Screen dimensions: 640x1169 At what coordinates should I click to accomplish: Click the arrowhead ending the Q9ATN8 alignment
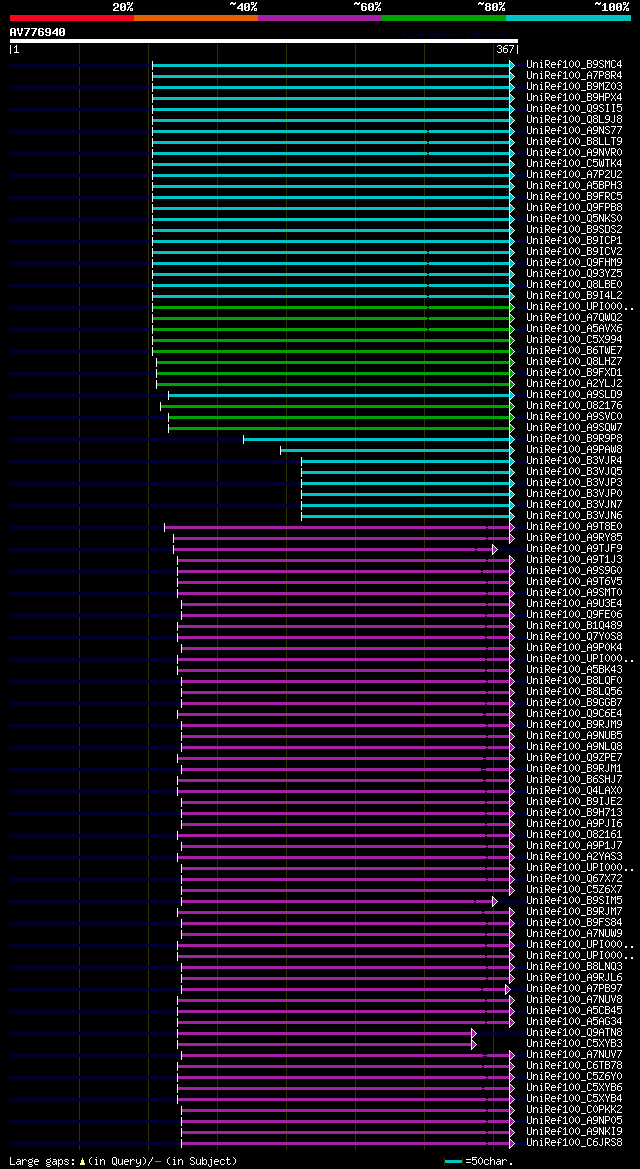474,1033
